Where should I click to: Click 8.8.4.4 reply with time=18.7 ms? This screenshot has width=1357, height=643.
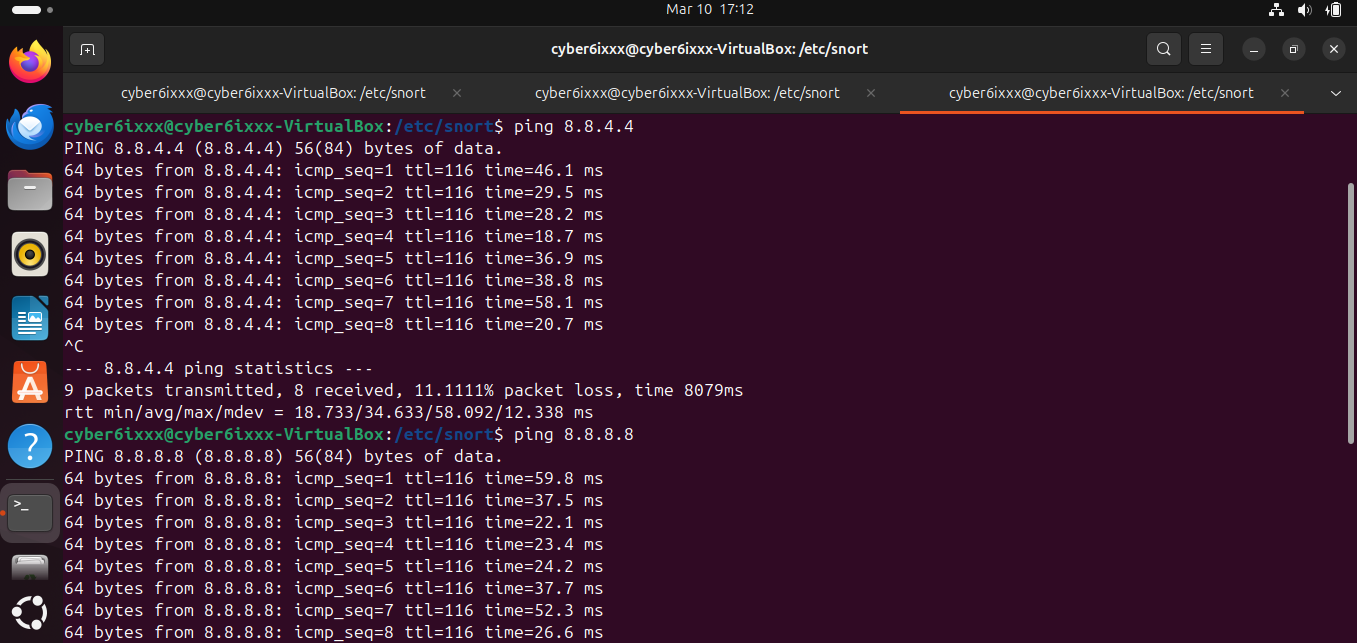333,237
